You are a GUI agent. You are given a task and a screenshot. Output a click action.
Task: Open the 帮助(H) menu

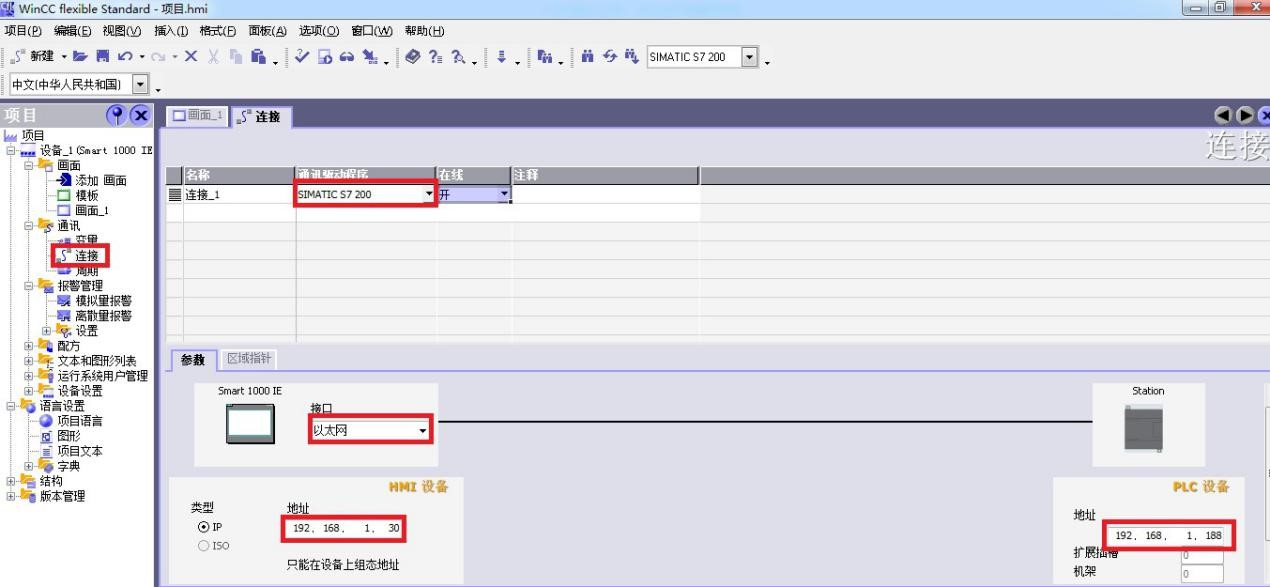click(x=424, y=31)
